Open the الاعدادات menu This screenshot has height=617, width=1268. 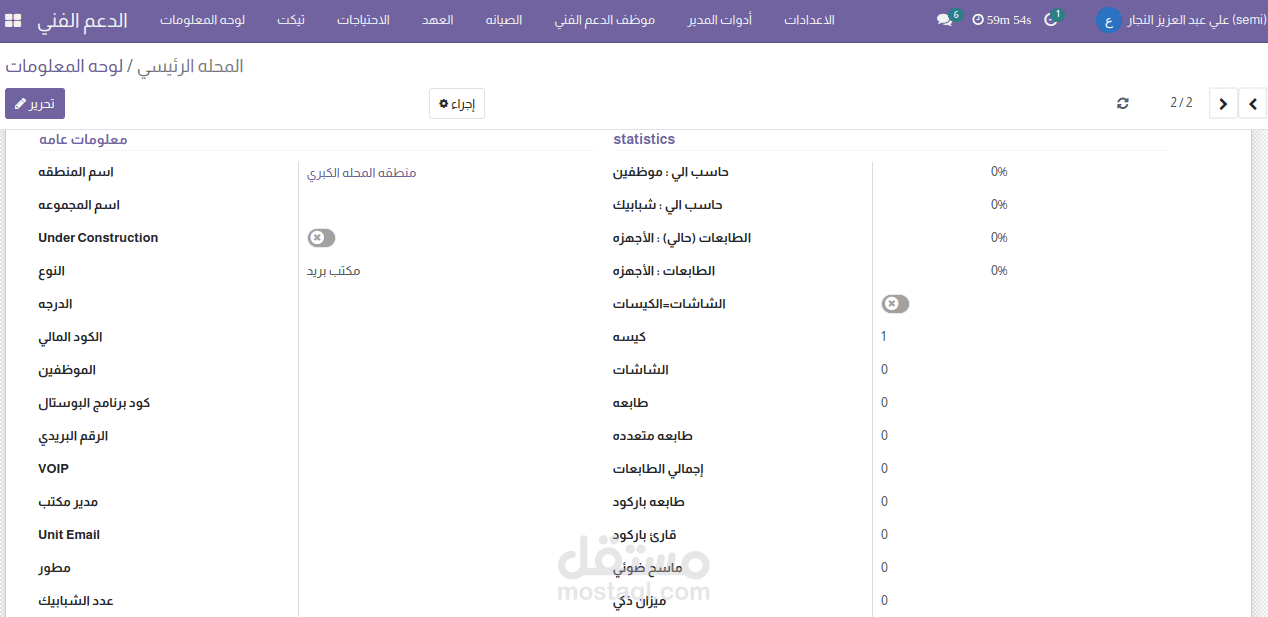point(809,20)
